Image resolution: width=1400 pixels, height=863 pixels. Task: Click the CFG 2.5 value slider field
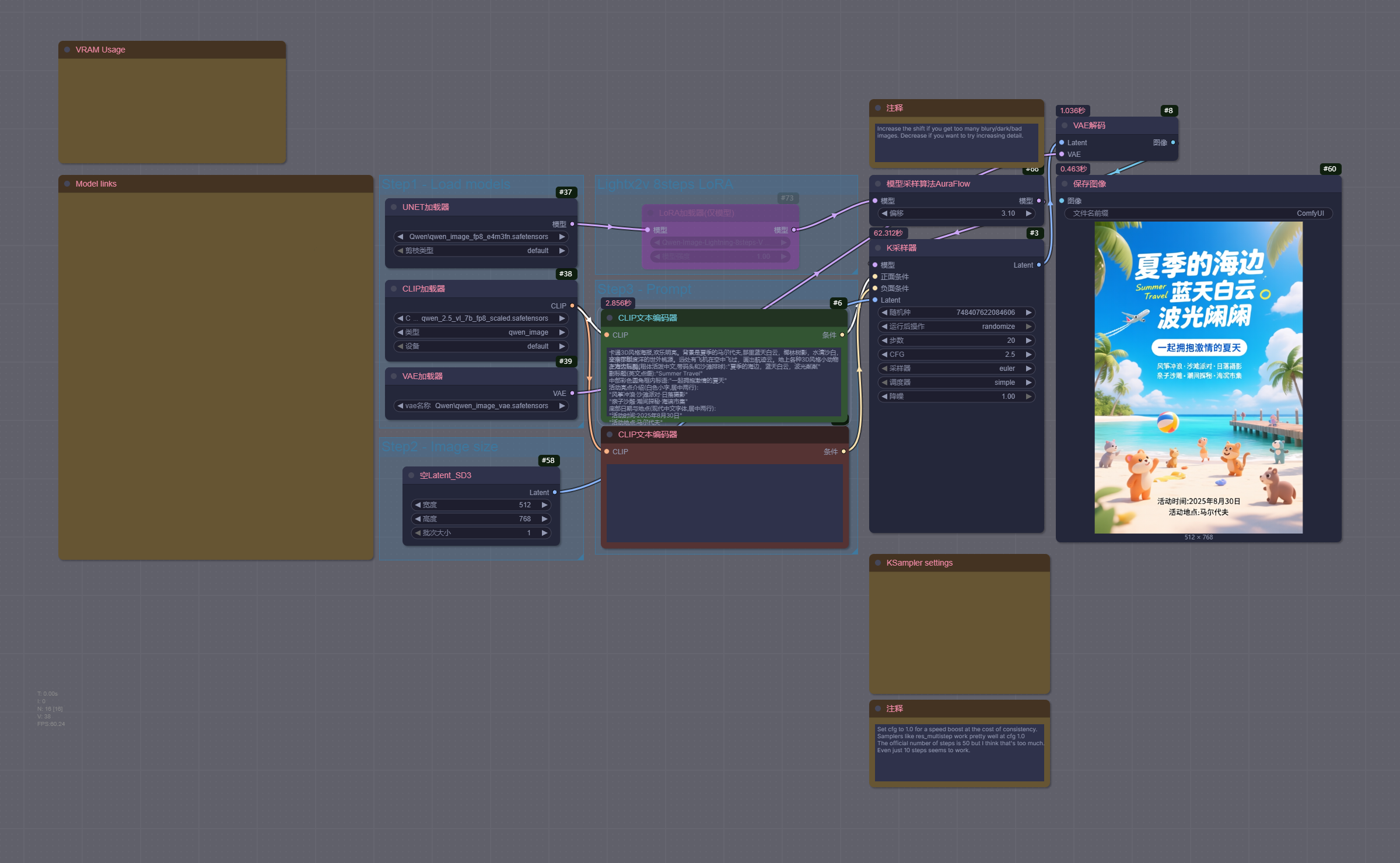pyautogui.click(x=957, y=355)
